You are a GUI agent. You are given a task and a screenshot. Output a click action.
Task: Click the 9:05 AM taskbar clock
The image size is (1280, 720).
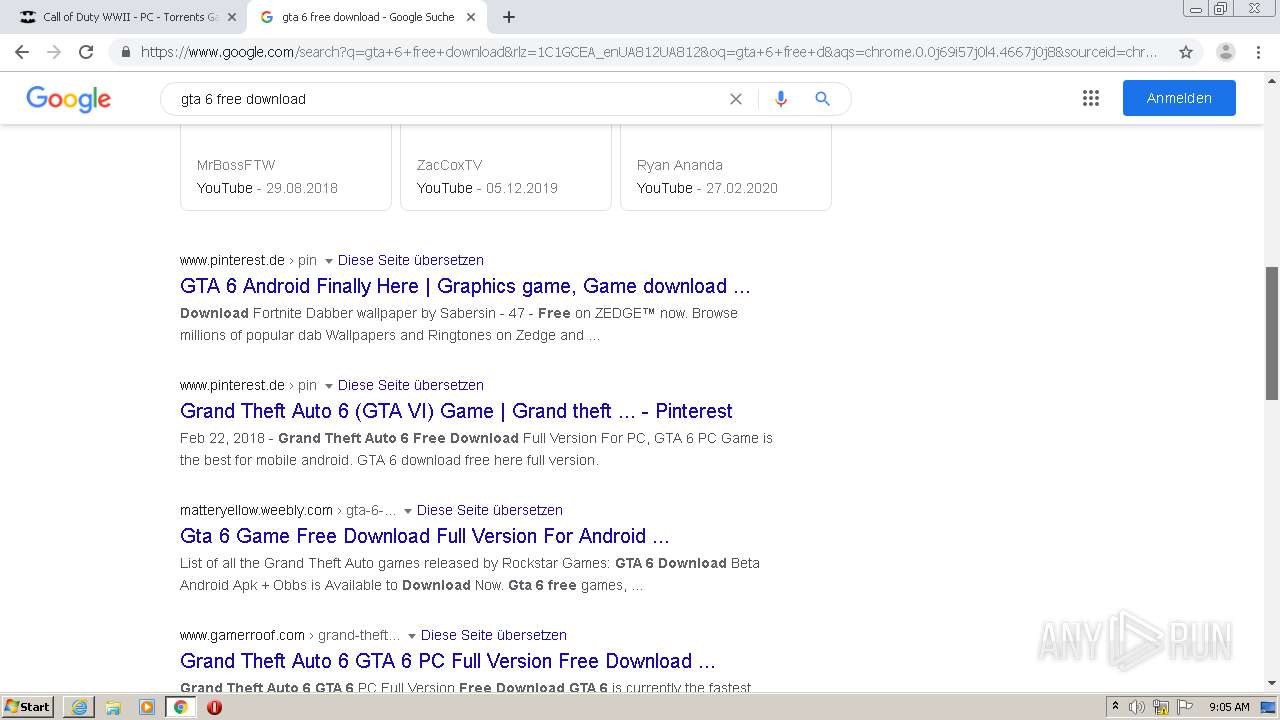pos(1229,707)
